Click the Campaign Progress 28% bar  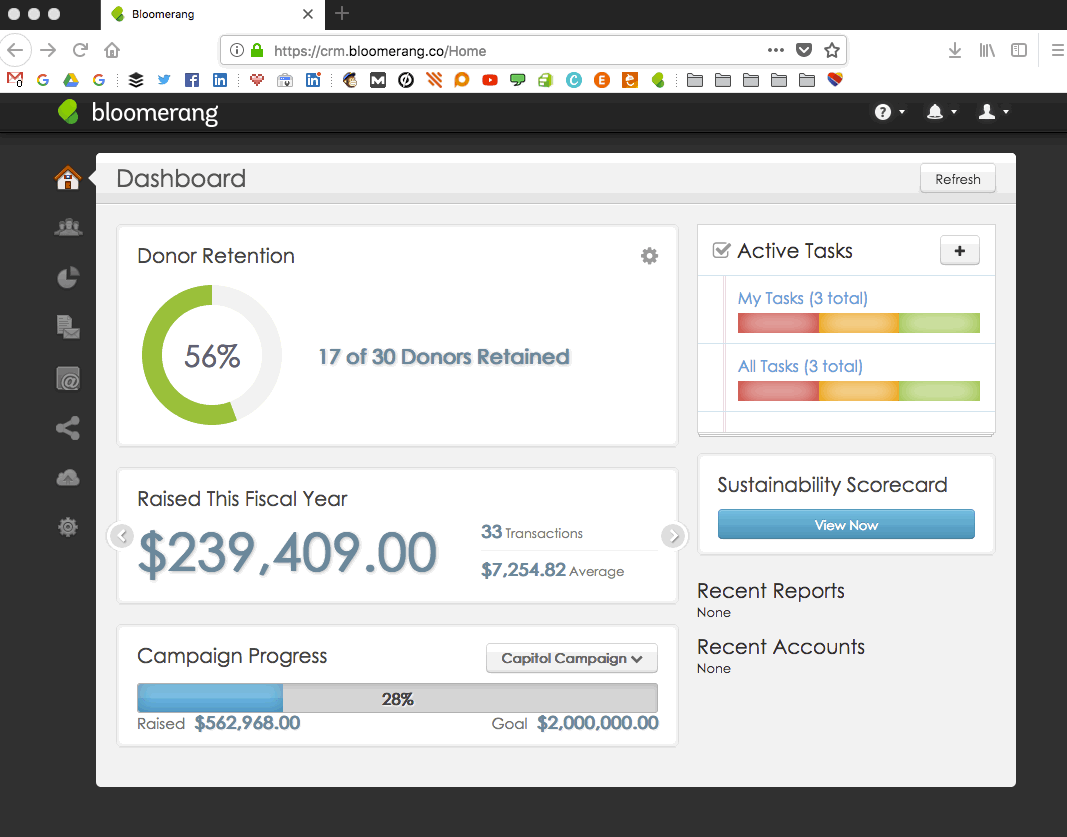coord(397,698)
